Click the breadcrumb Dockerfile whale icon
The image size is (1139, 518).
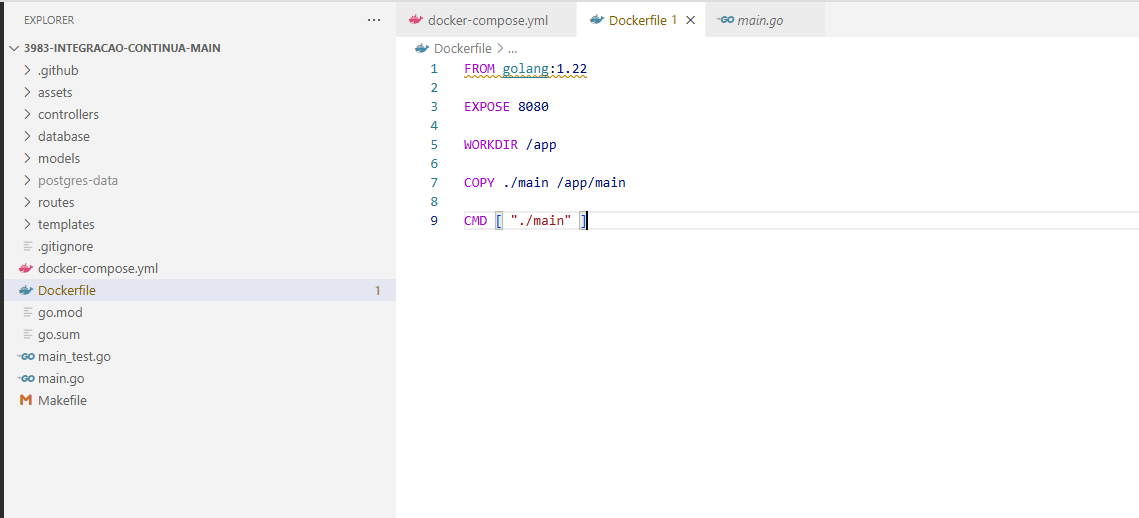(x=421, y=49)
